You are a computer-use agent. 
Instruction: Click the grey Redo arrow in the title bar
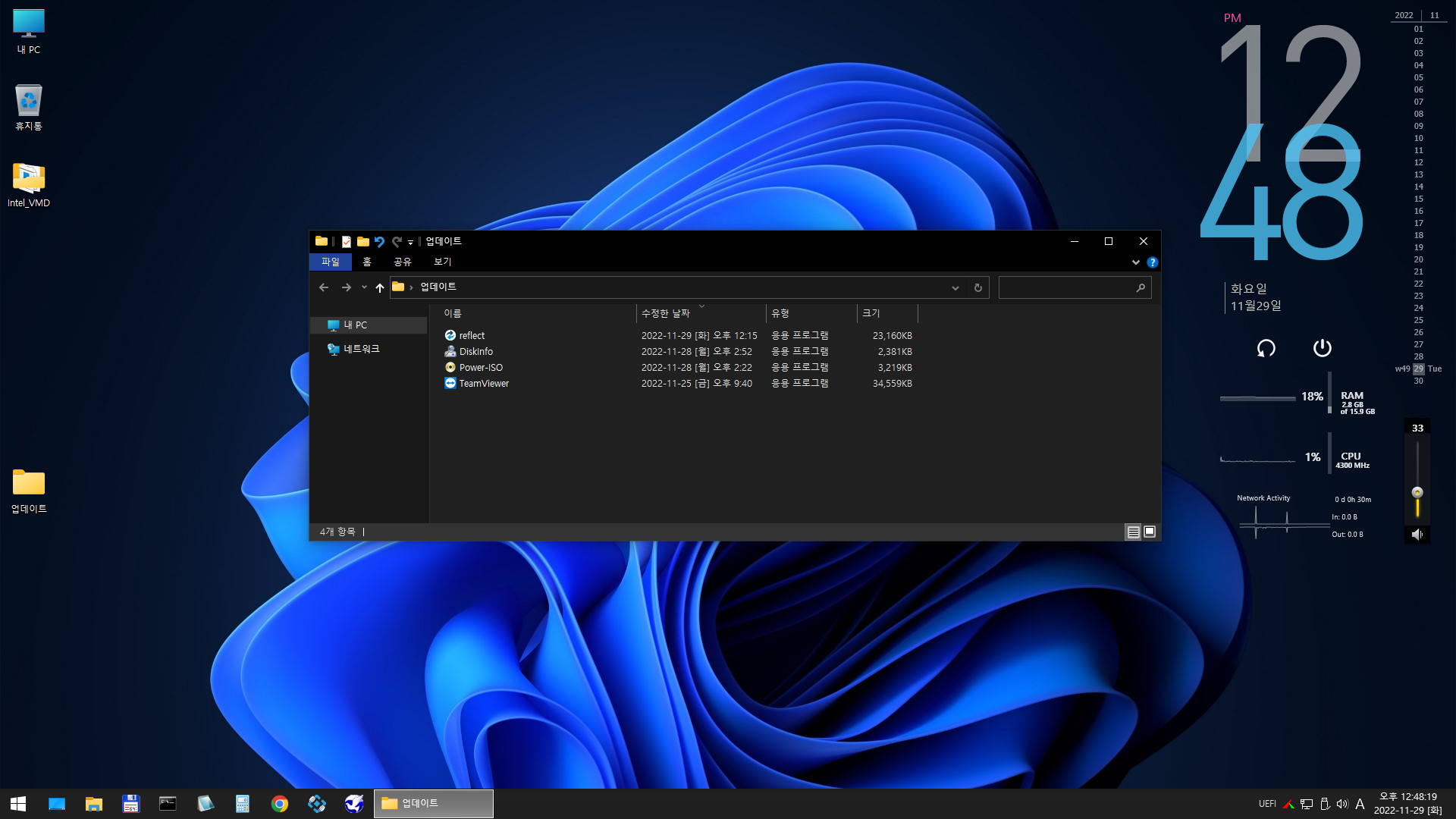(x=396, y=241)
